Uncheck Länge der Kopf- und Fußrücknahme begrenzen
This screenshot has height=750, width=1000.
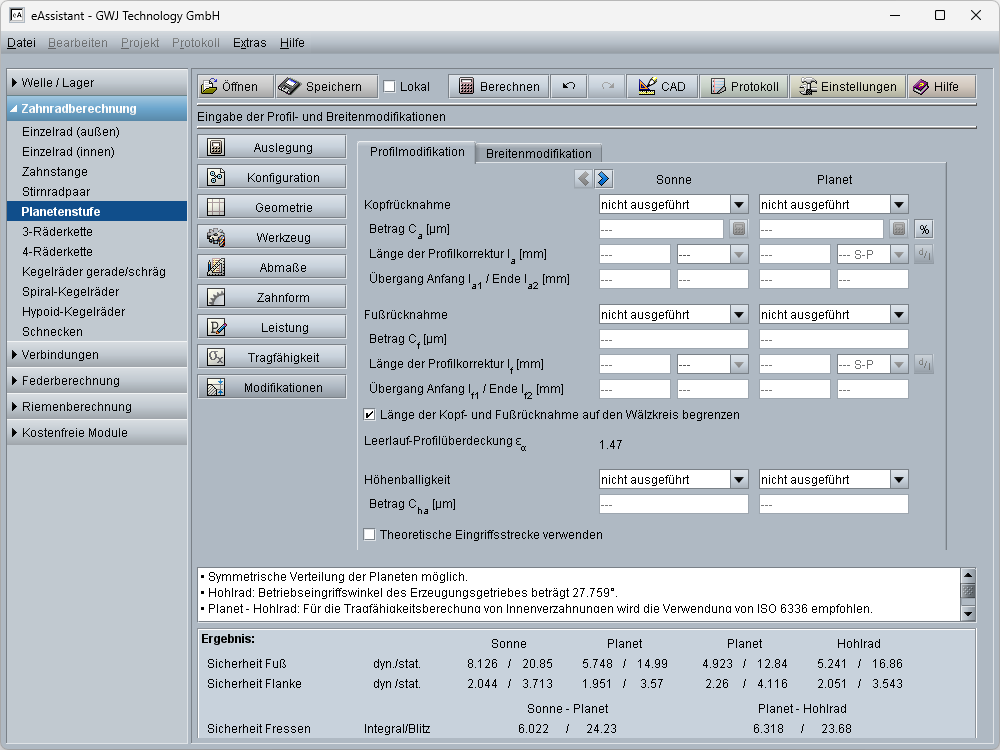(x=370, y=415)
